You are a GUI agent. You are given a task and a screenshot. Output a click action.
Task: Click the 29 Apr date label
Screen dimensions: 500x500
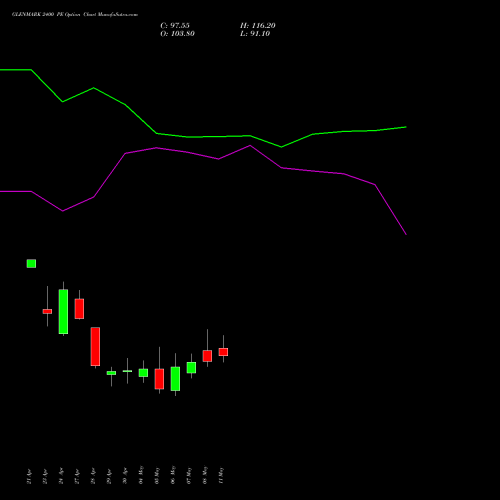click(x=109, y=477)
